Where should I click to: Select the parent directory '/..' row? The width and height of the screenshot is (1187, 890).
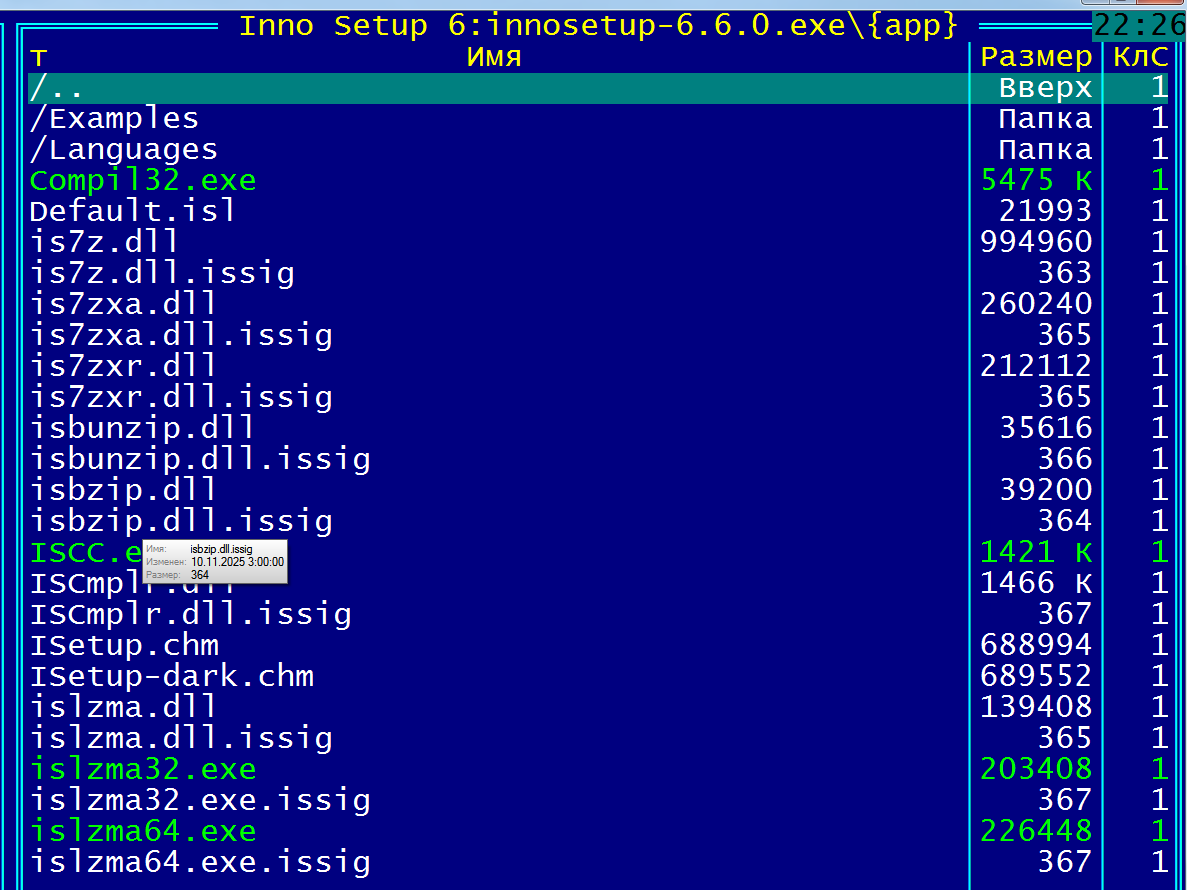pyautogui.click(x=56, y=88)
